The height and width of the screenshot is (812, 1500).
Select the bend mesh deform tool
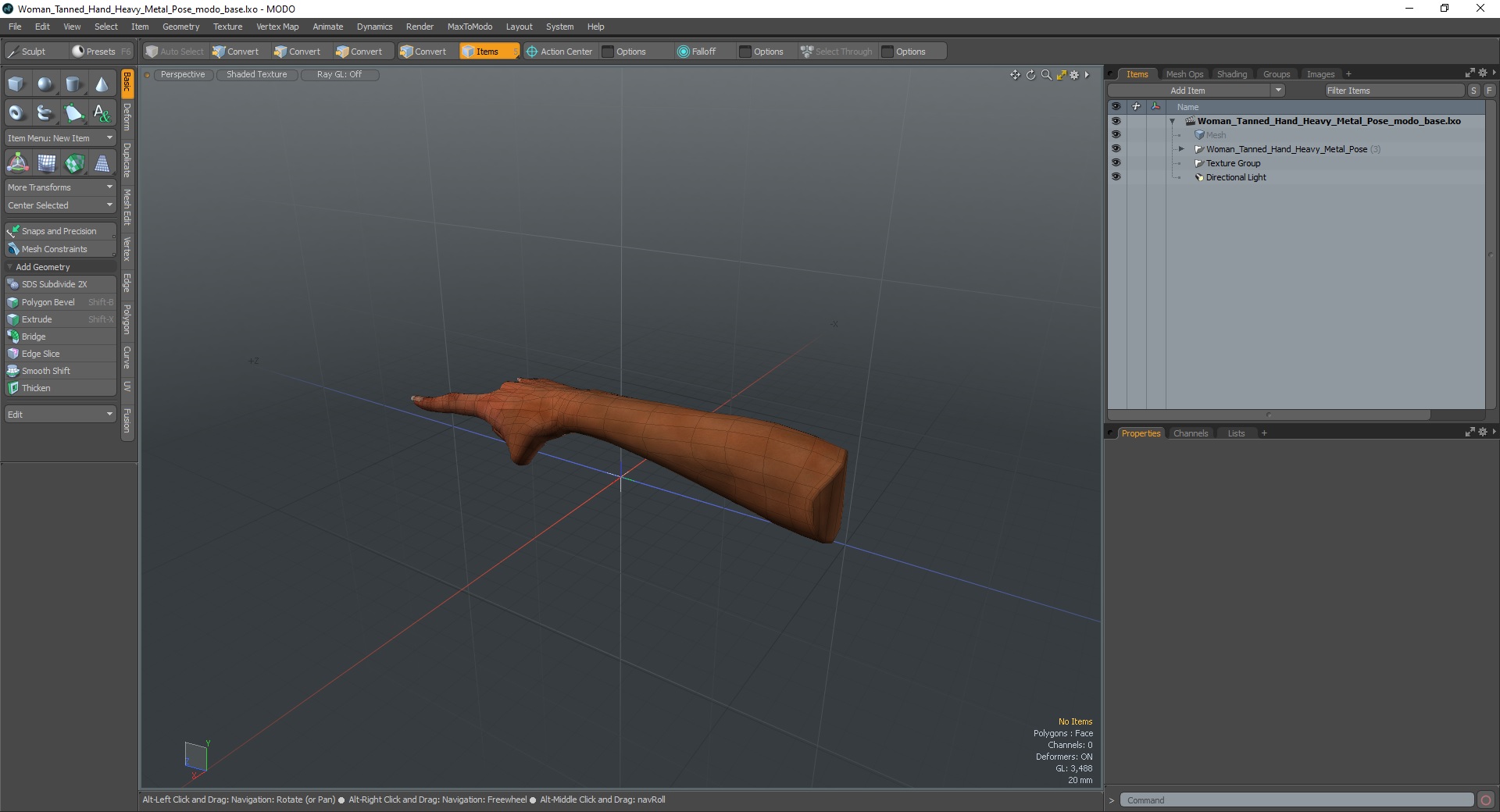(x=46, y=163)
